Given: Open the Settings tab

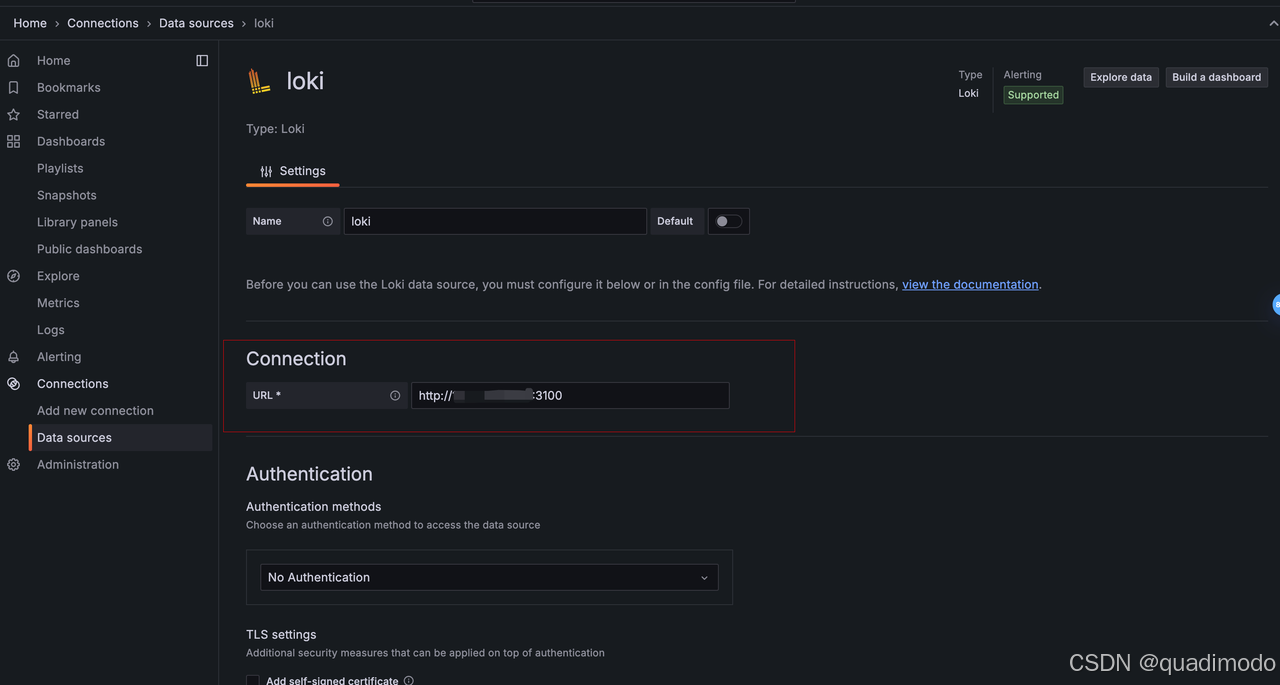Looking at the screenshot, I should coord(293,171).
